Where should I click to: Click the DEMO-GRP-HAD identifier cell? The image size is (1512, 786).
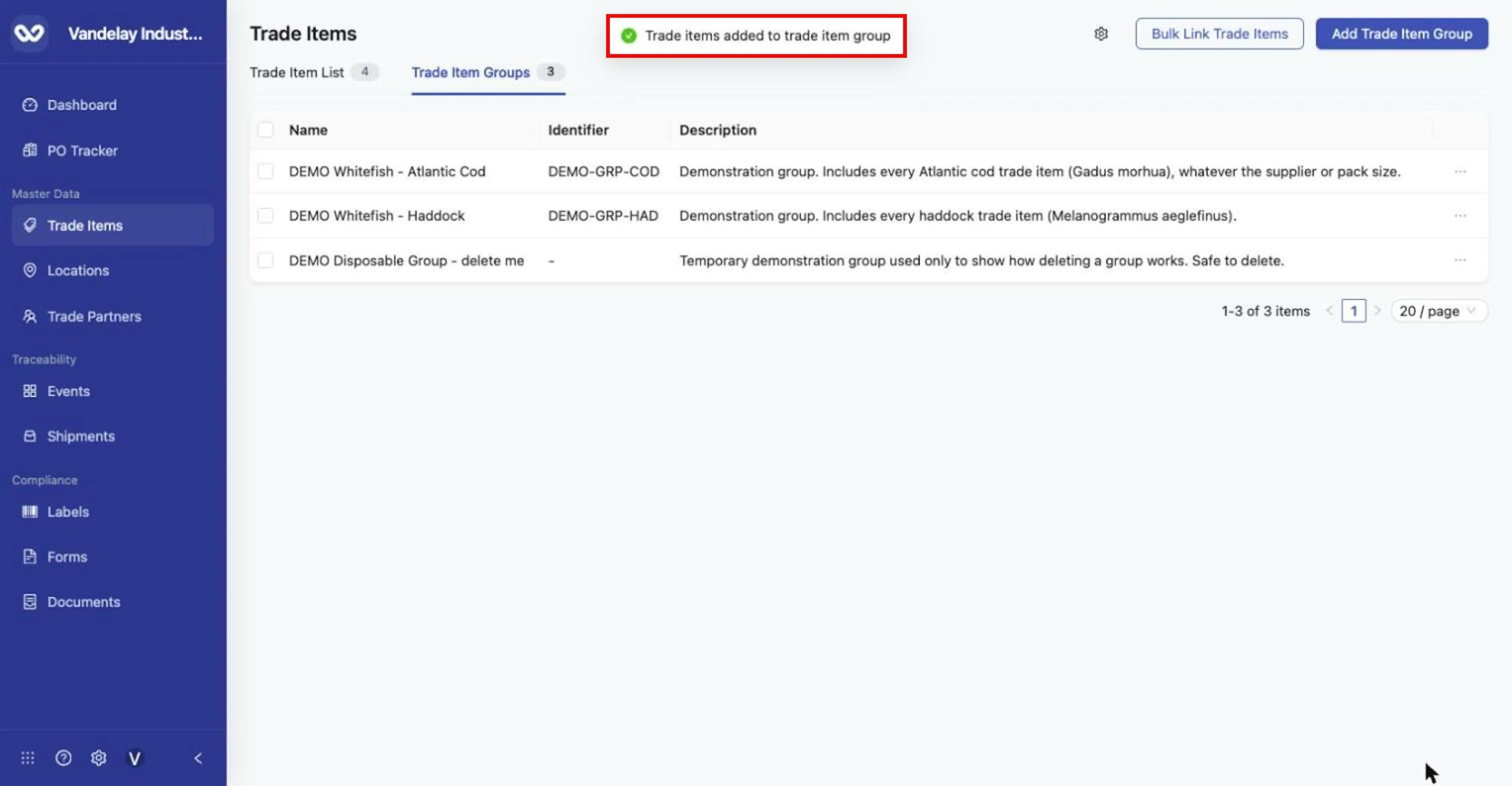[603, 215]
